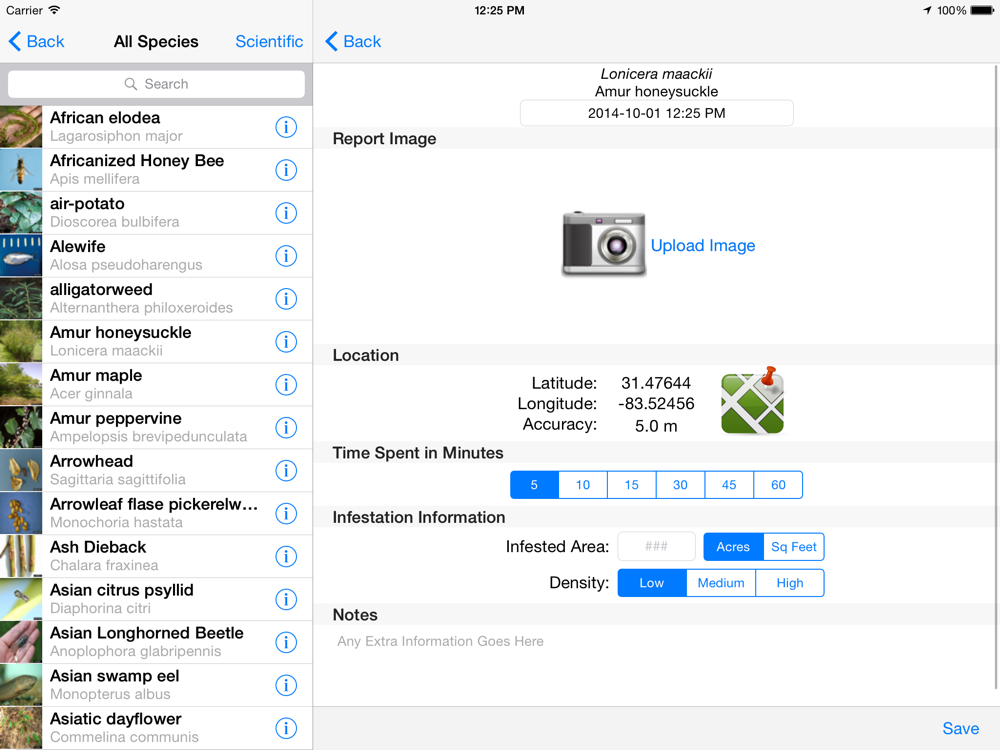The image size is (1000, 750).
Task: Open info for Amur maple
Action: coord(286,385)
